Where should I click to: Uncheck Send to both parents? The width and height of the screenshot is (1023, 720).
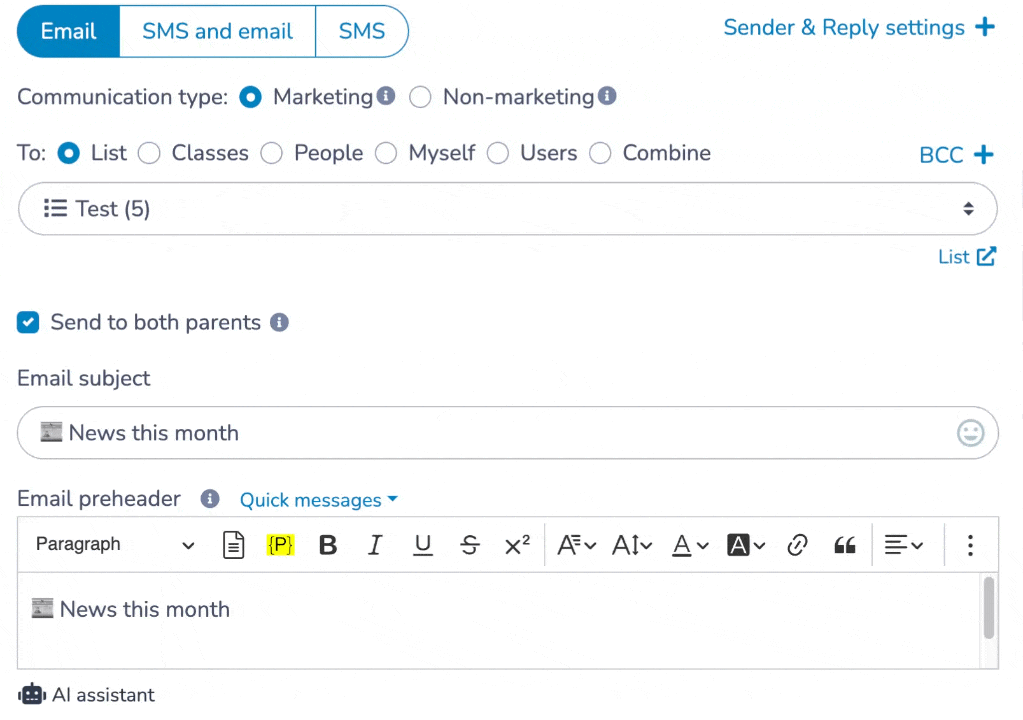[x=28, y=322]
